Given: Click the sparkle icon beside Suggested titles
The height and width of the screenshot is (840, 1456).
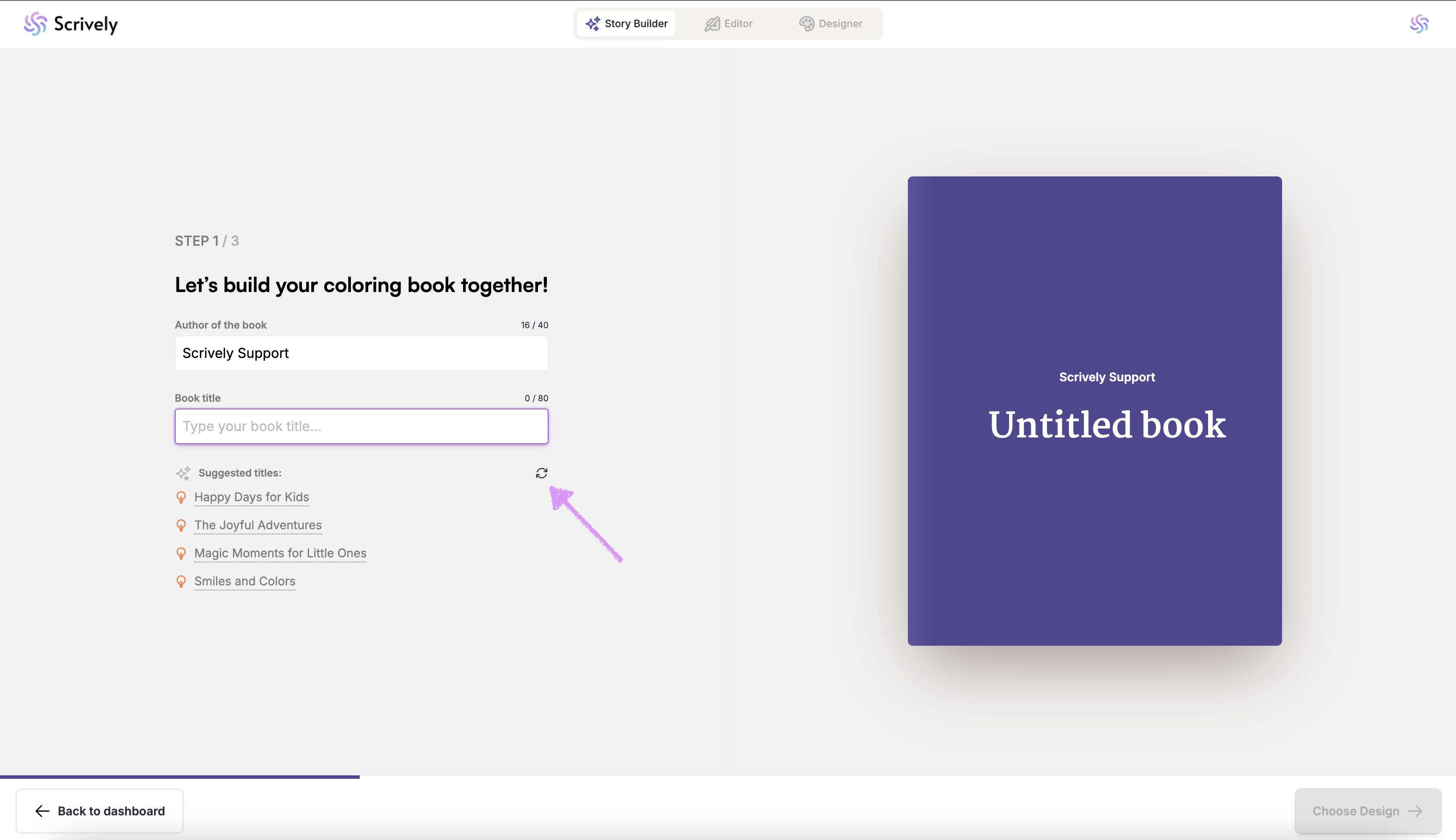Looking at the screenshot, I should pos(183,473).
